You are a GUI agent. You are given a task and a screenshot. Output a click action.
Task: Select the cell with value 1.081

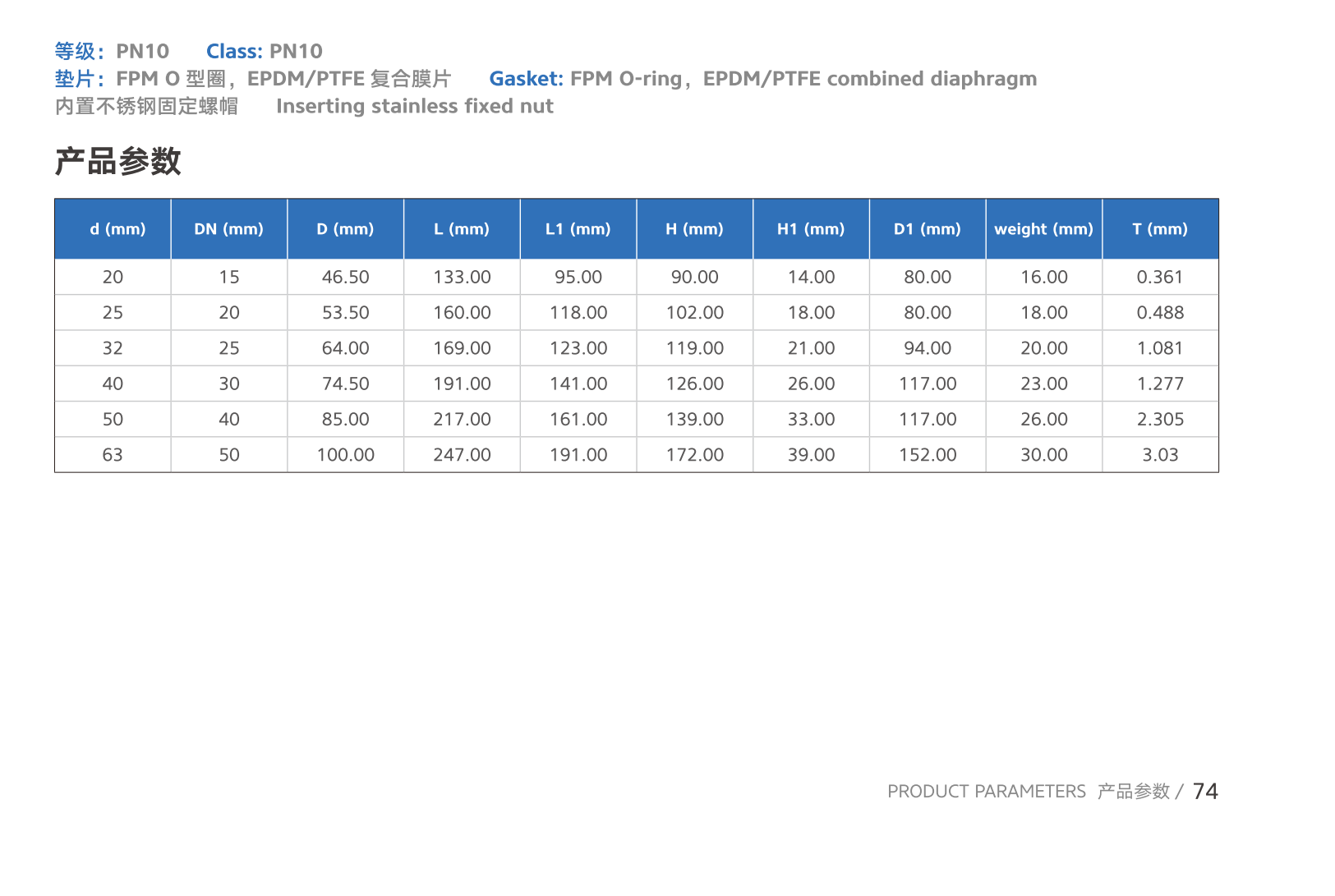tap(1160, 348)
